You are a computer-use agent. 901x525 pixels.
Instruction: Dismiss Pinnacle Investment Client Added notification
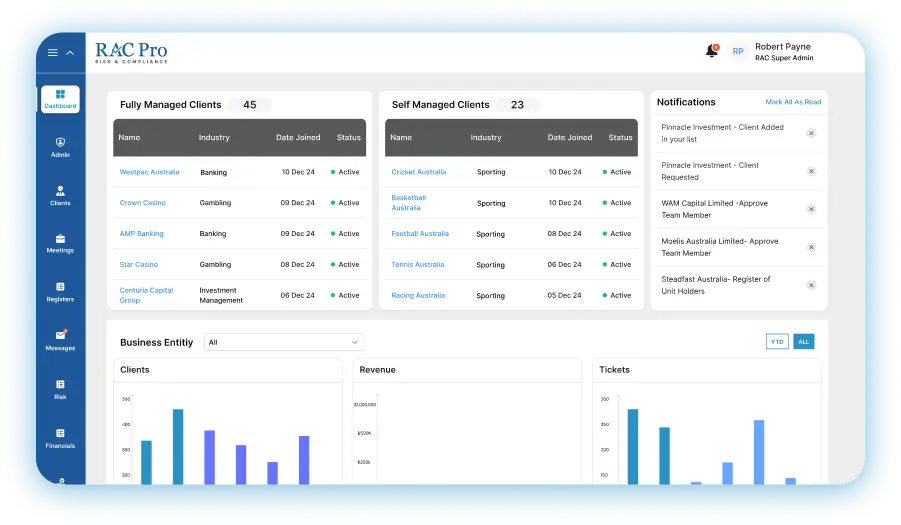click(811, 133)
